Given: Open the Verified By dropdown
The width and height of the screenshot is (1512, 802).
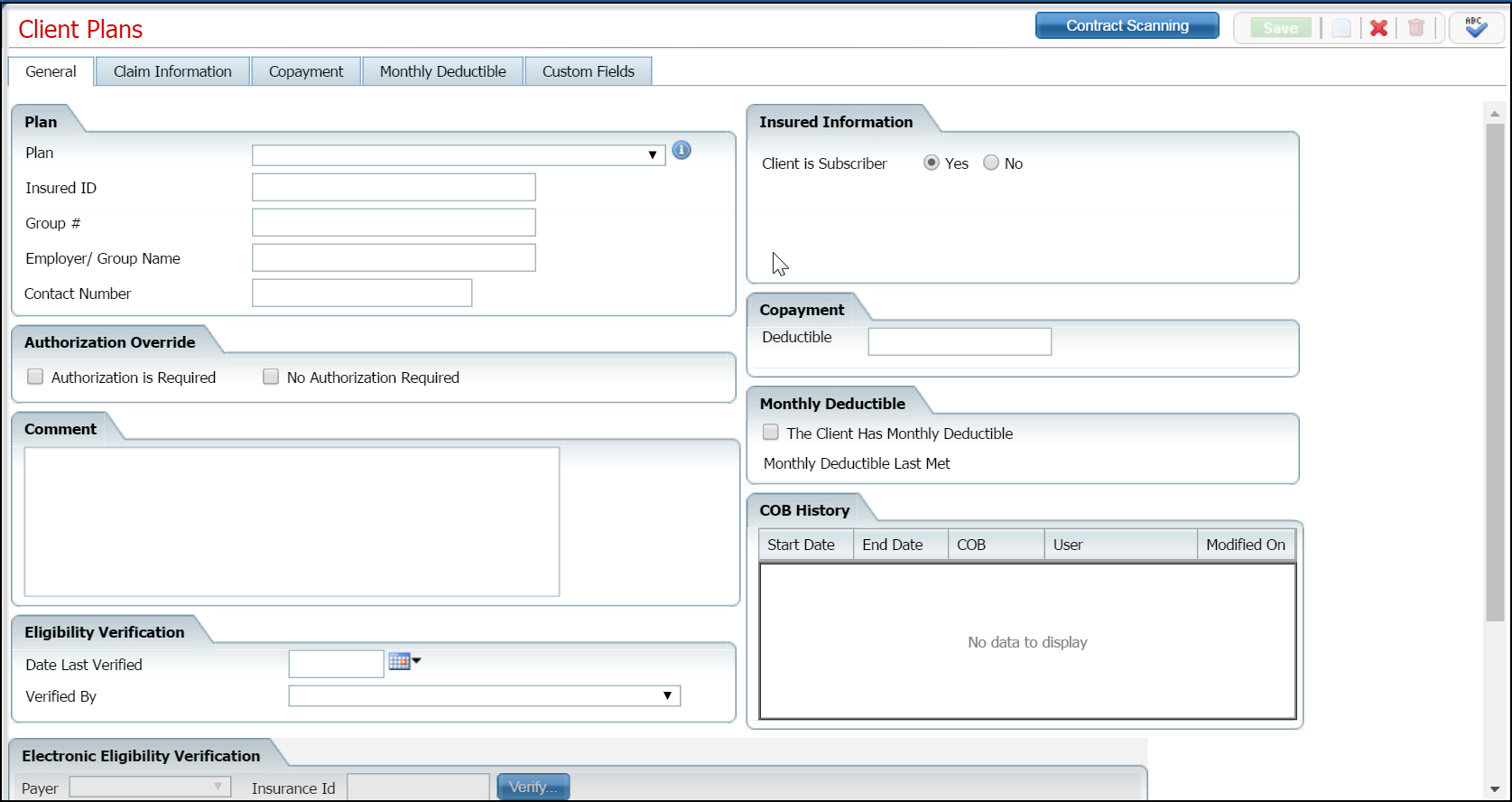Looking at the screenshot, I should coord(667,695).
